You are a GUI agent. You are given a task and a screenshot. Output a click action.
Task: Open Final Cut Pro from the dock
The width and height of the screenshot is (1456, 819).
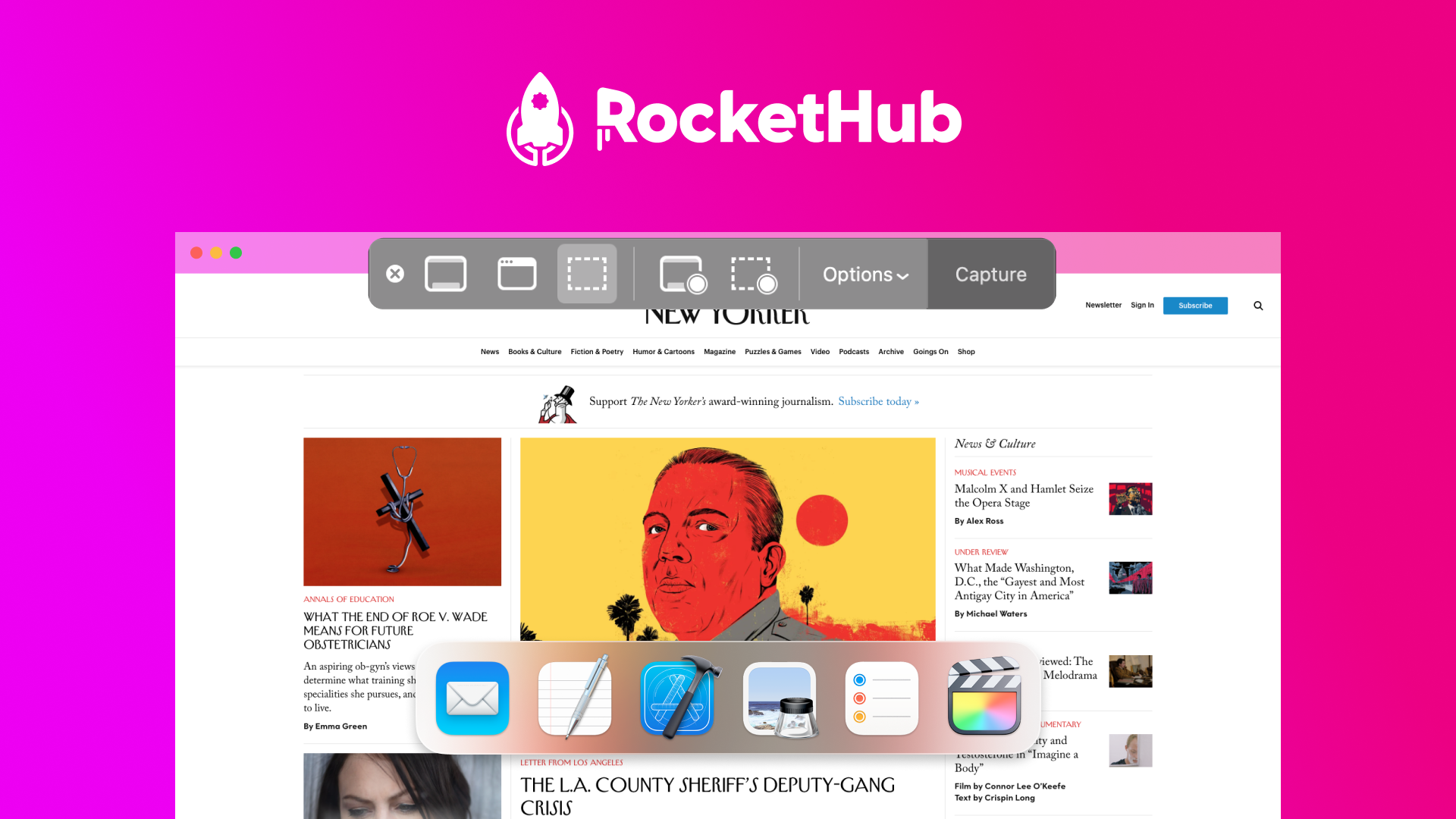983,697
